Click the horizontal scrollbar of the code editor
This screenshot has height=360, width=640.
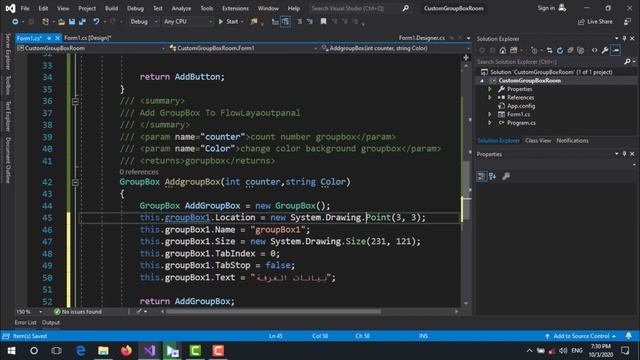tap(273, 311)
